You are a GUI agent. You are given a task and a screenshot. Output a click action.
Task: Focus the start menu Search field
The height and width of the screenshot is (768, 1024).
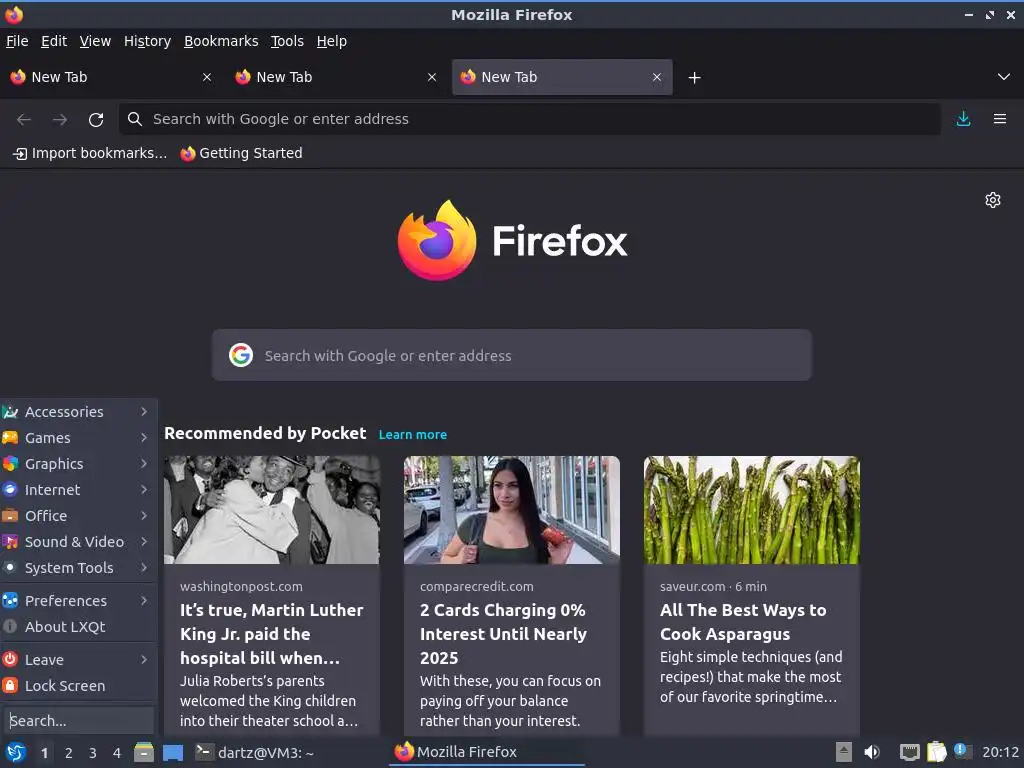pyautogui.click(x=78, y=721)
